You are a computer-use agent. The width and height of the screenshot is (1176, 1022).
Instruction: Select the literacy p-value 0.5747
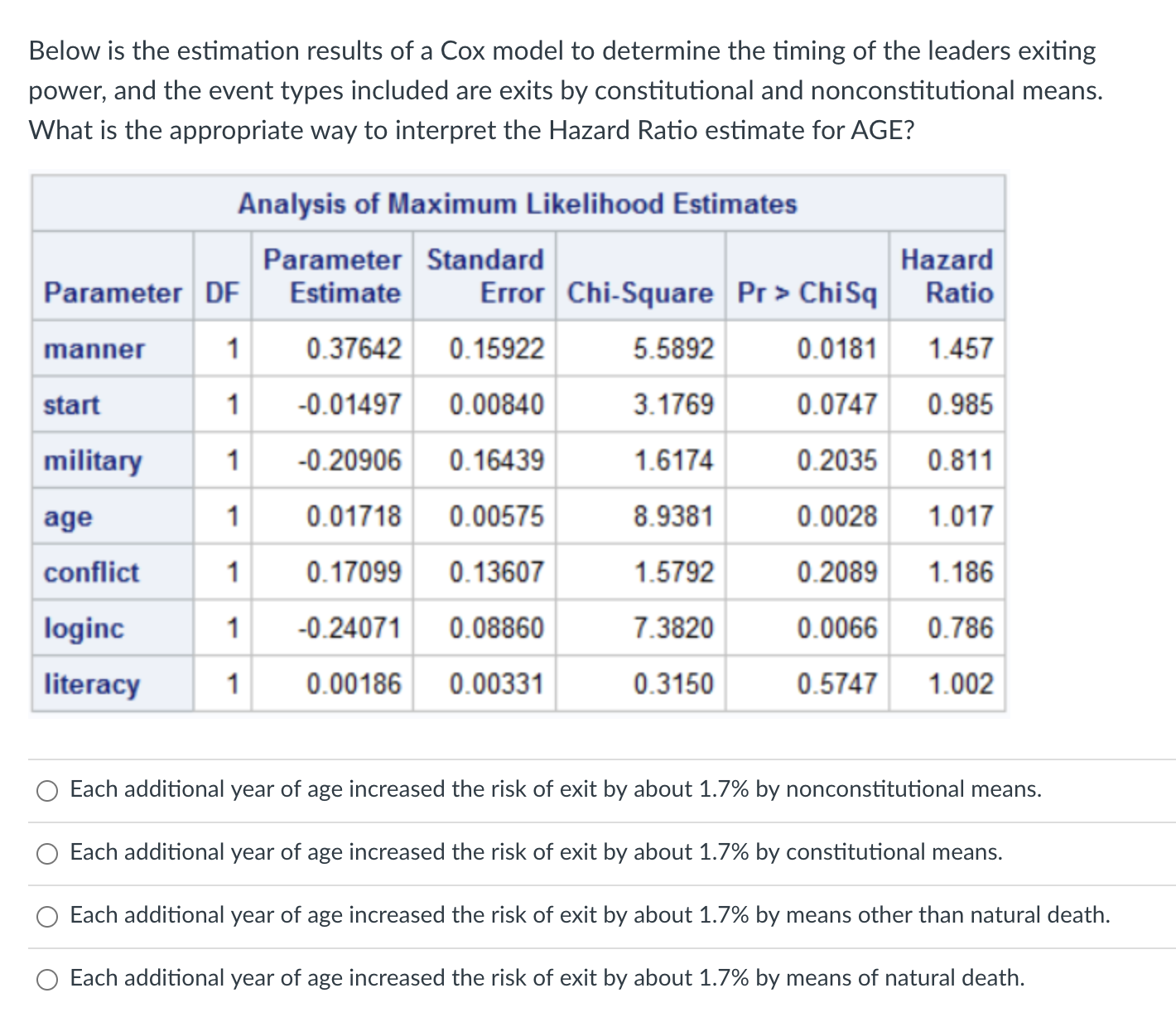click(836, 684)
